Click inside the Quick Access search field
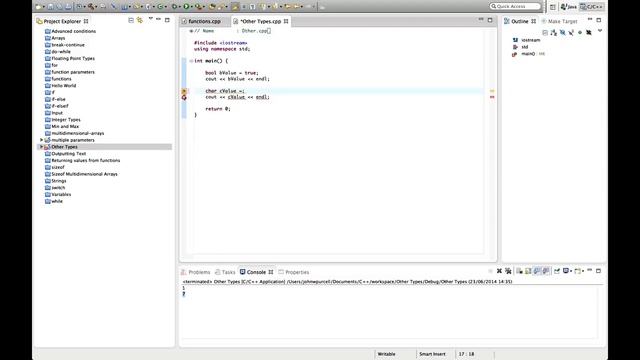The height and width of the screenshot is (360, 640). coord(515,6)
